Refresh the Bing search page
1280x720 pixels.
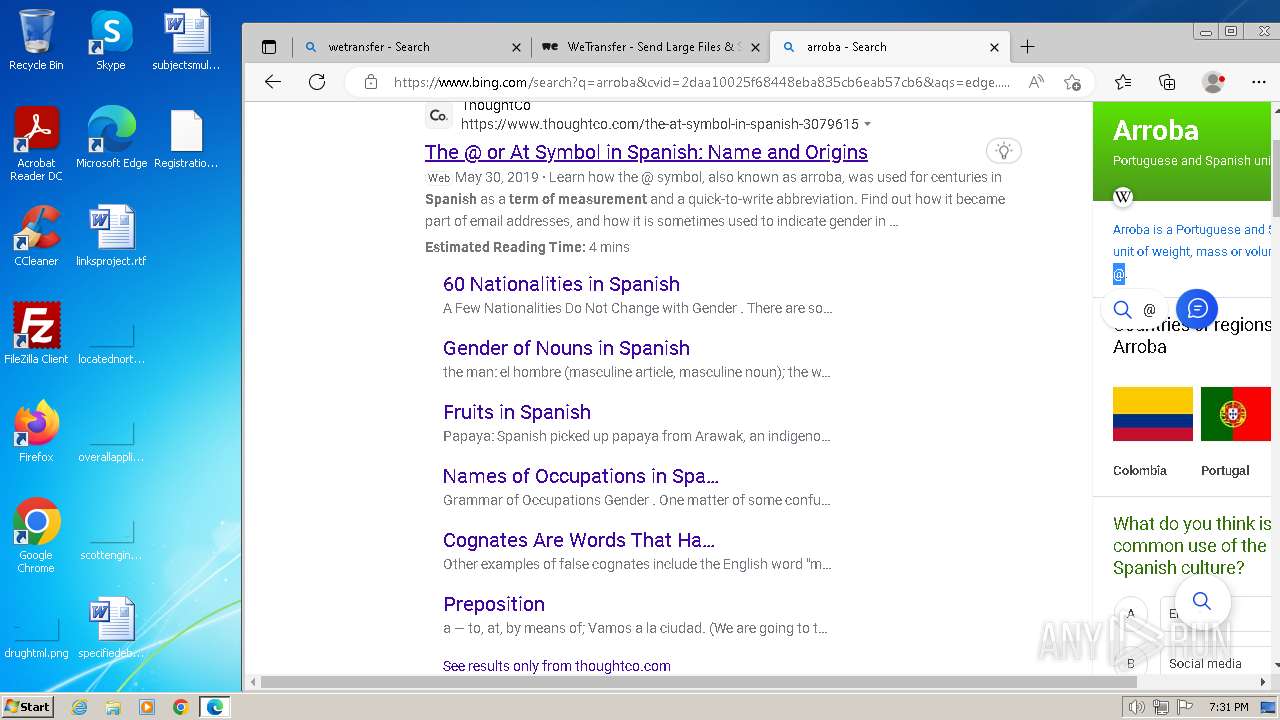317,82
